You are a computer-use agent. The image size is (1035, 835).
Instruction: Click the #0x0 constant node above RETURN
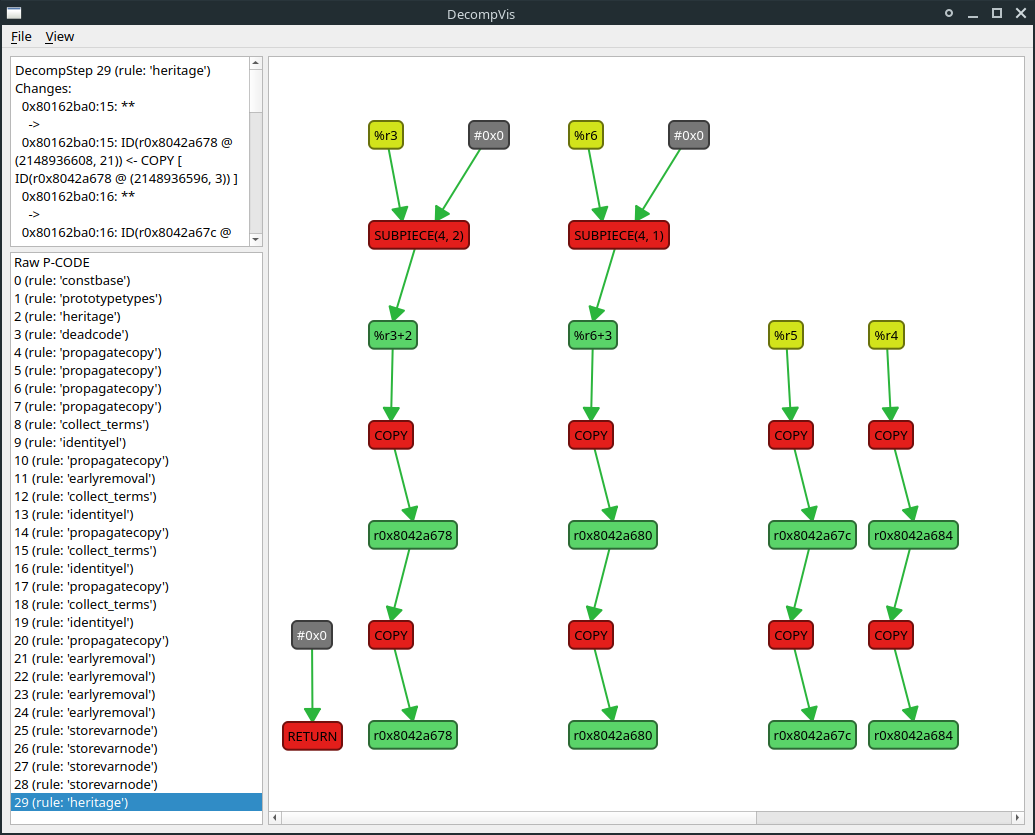point(312,634)
